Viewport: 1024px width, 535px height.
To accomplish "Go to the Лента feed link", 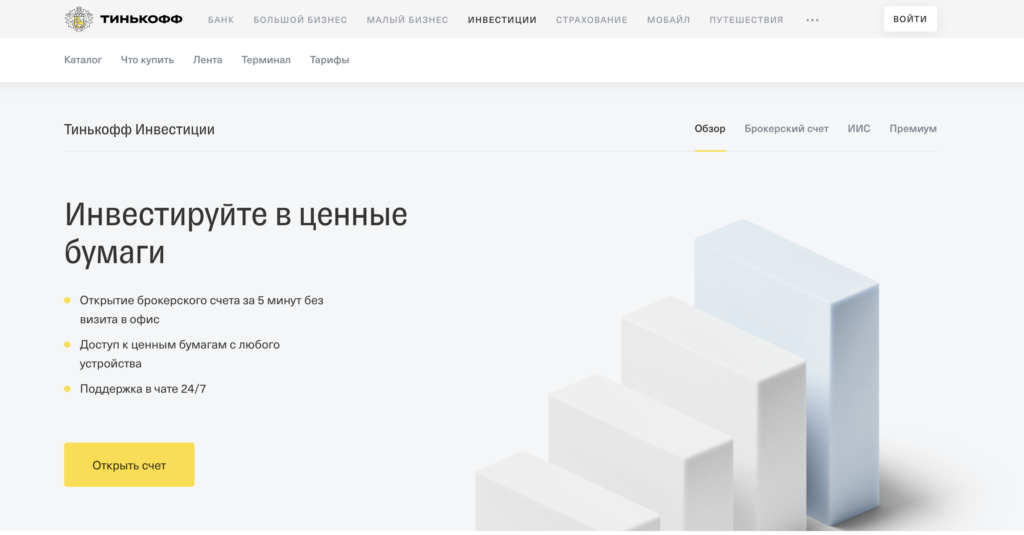I will tap(207, 59).
